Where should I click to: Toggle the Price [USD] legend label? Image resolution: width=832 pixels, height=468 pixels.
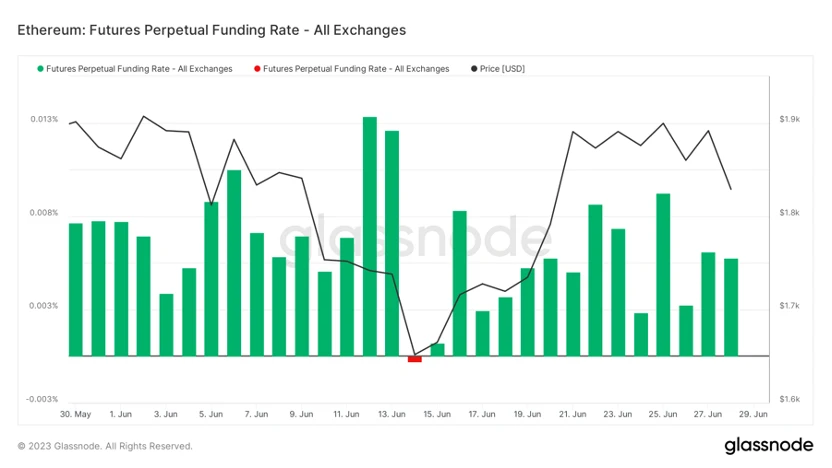tap(502, 69)
